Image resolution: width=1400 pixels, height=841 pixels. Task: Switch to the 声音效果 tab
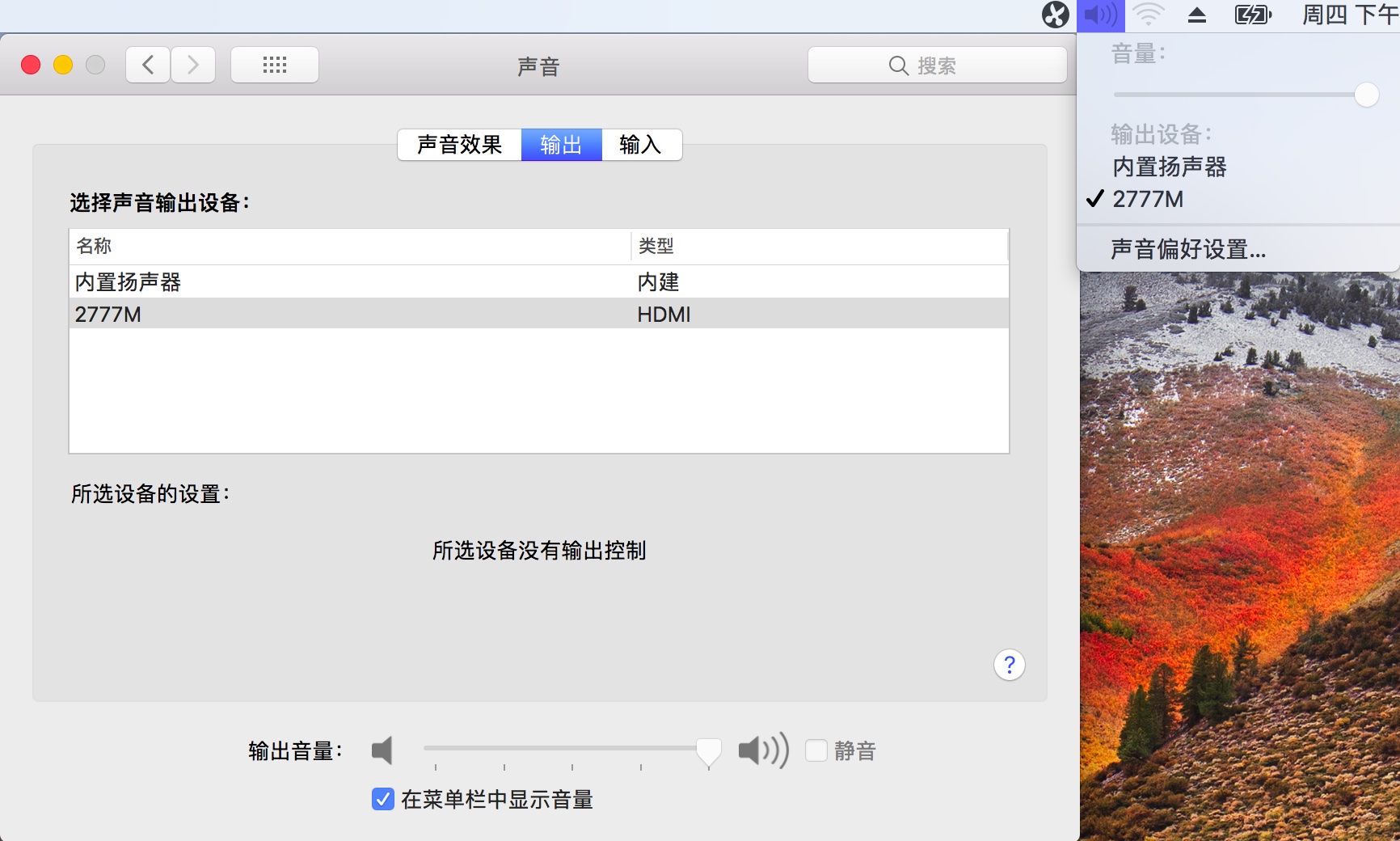pyautogui.click(x=459, y=145)
